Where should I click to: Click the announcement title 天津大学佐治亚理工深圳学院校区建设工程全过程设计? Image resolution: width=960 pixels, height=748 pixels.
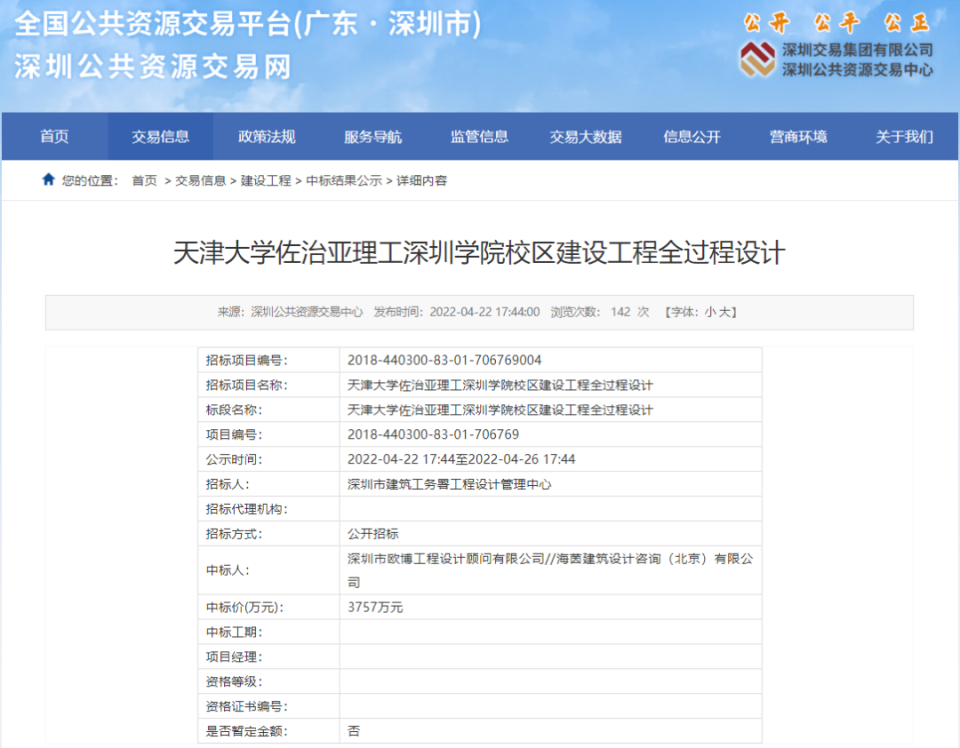point(480,255)
